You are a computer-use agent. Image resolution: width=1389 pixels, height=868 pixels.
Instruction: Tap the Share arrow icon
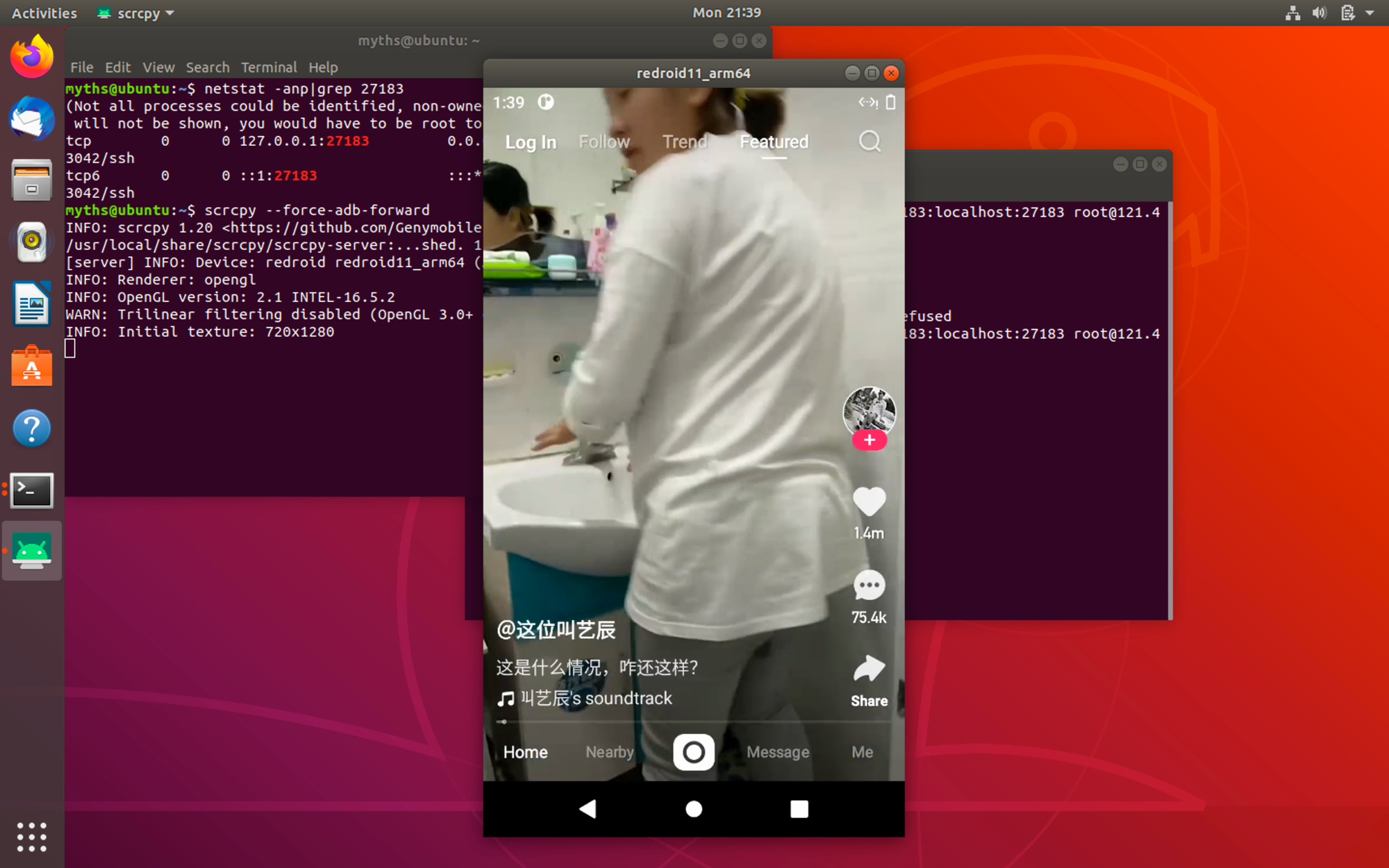tap(869, 669)
